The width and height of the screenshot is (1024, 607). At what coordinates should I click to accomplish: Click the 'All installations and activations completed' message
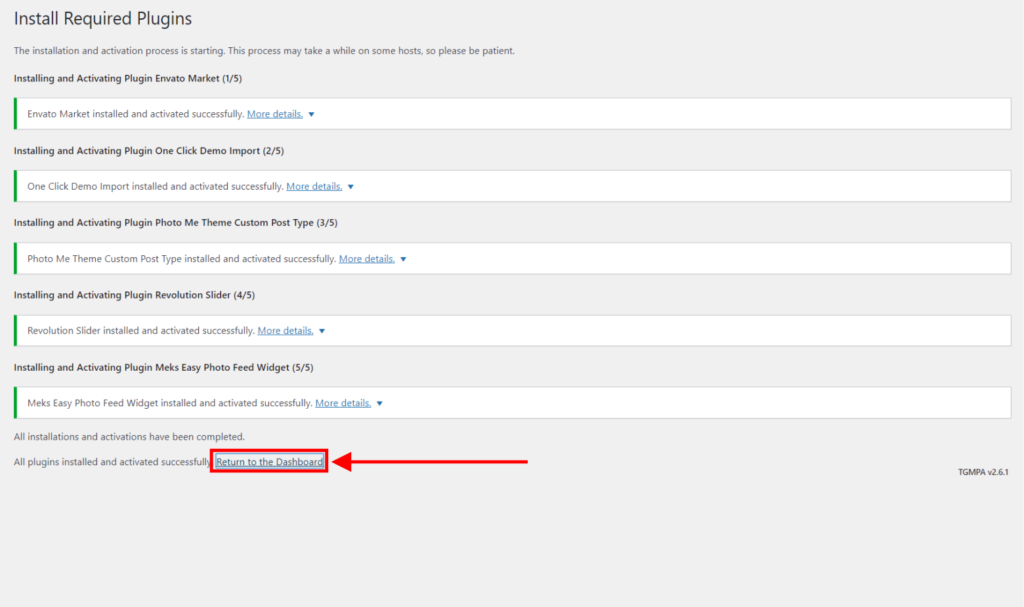(x=129, y=437)
